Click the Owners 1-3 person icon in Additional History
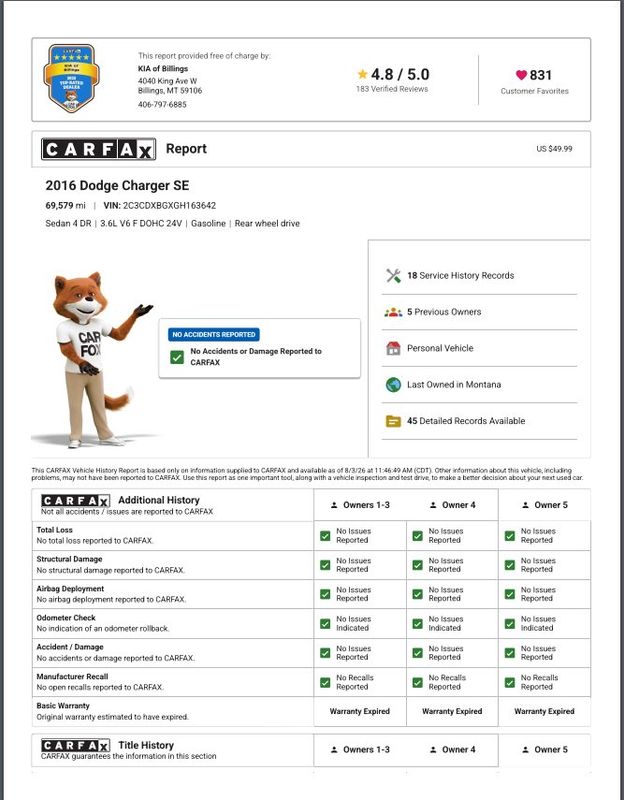 click(334, 505)
